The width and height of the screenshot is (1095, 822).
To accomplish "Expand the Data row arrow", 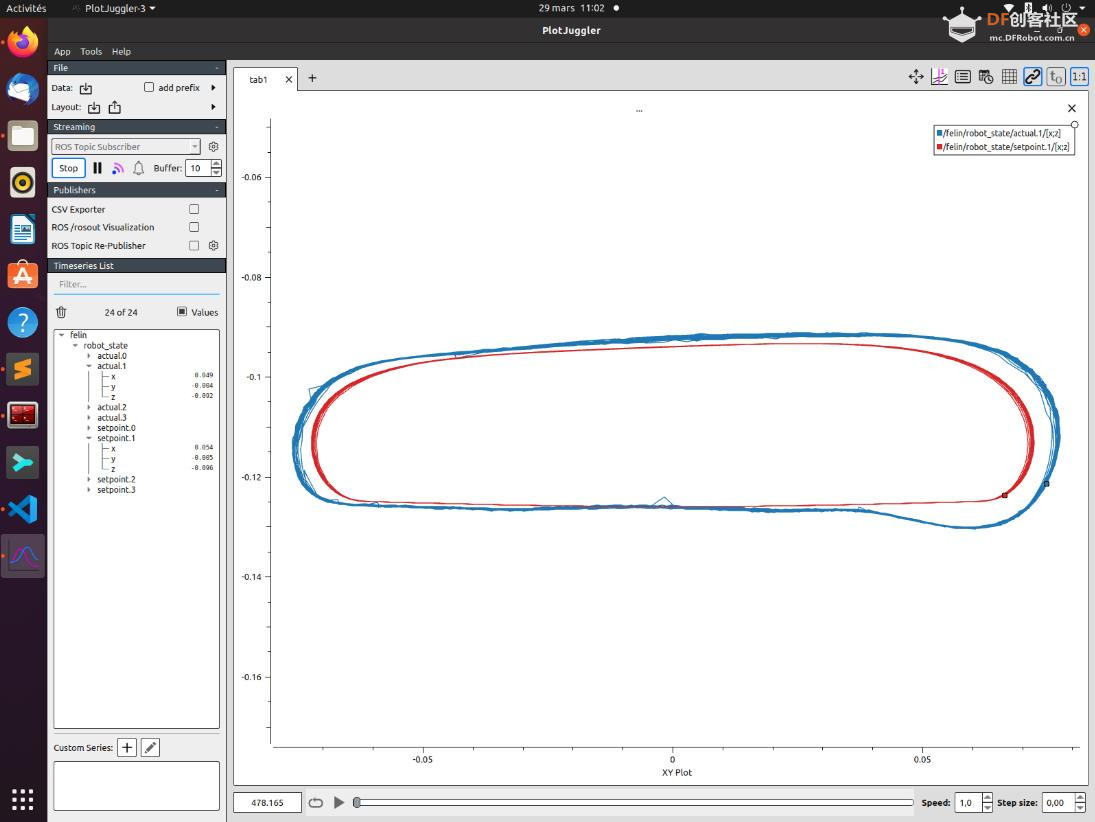I will (x=213, y=87).
